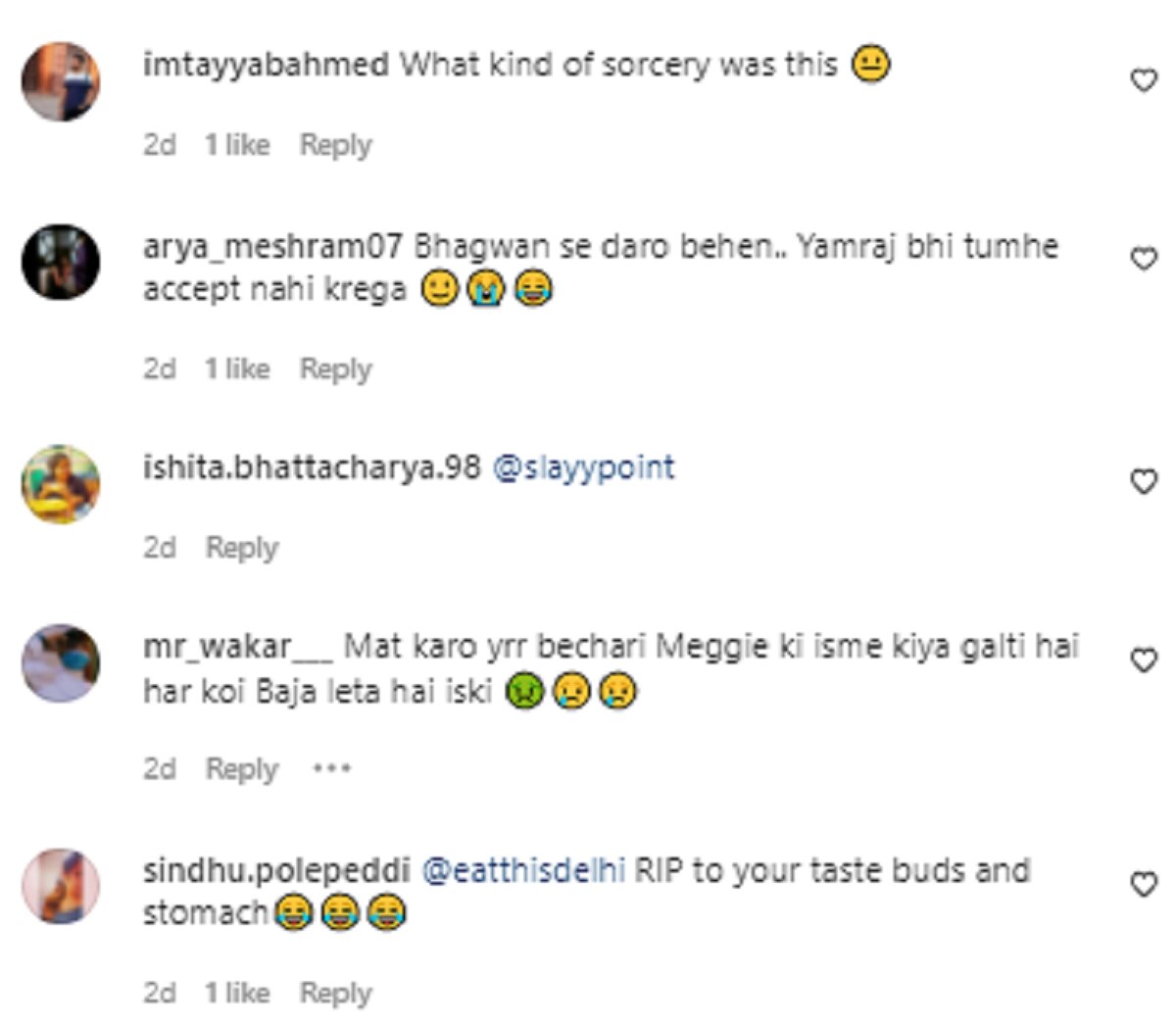Like imtayyabahmed's comment with heart icon

pos(1144,80)
